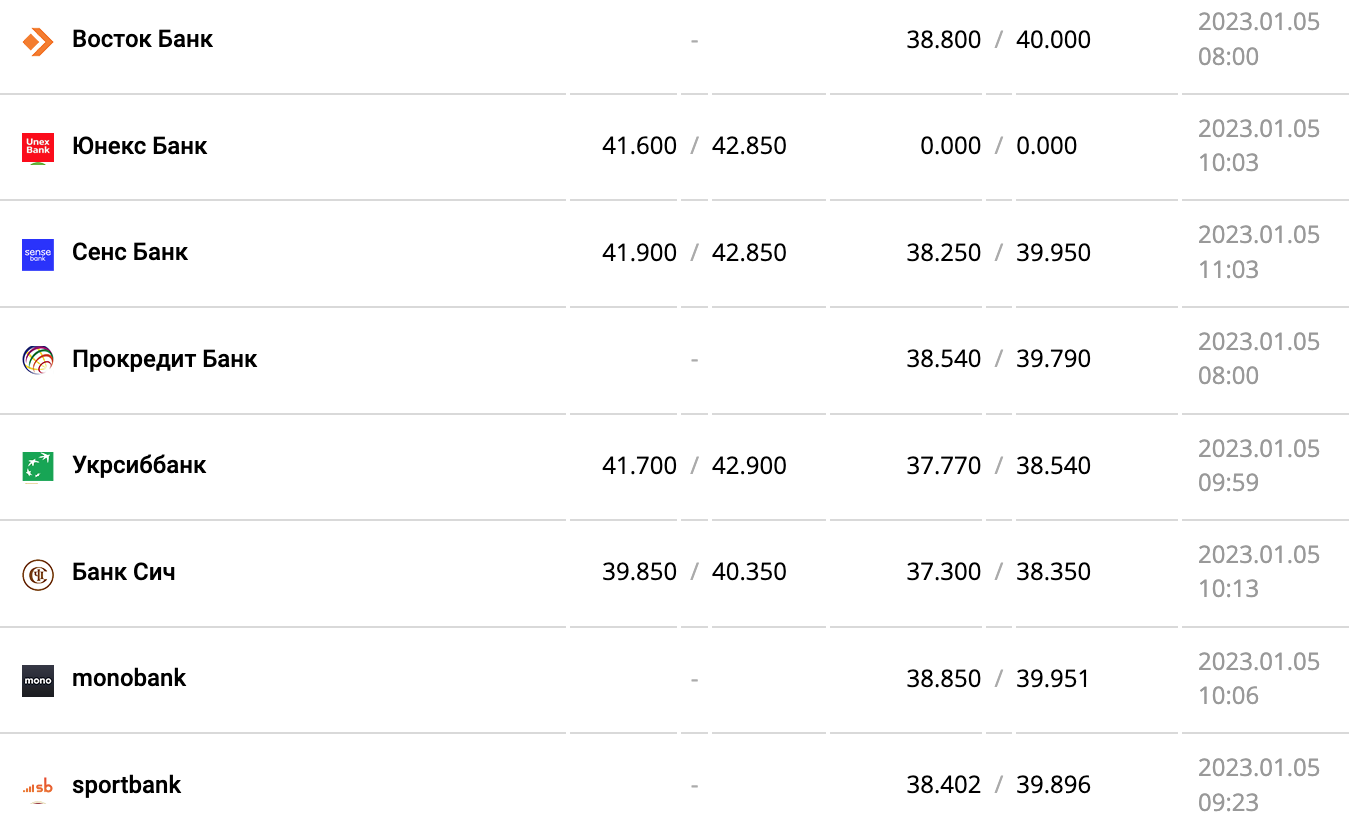Open the Восток Банк bank link
This screenshot has width=1349, height=830.
point(142,40)
